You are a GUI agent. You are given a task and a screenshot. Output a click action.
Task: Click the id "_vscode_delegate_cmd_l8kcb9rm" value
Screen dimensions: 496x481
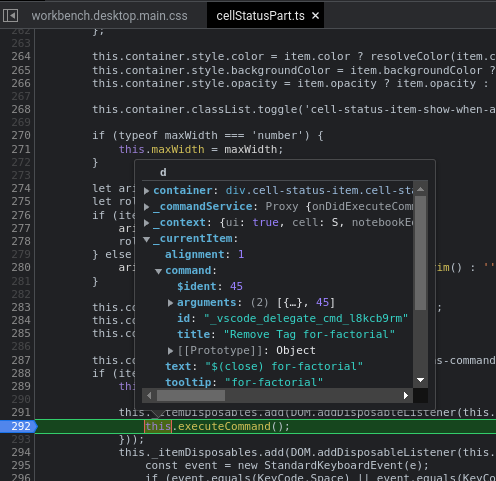pyautogui.click(x=306, y=319)
